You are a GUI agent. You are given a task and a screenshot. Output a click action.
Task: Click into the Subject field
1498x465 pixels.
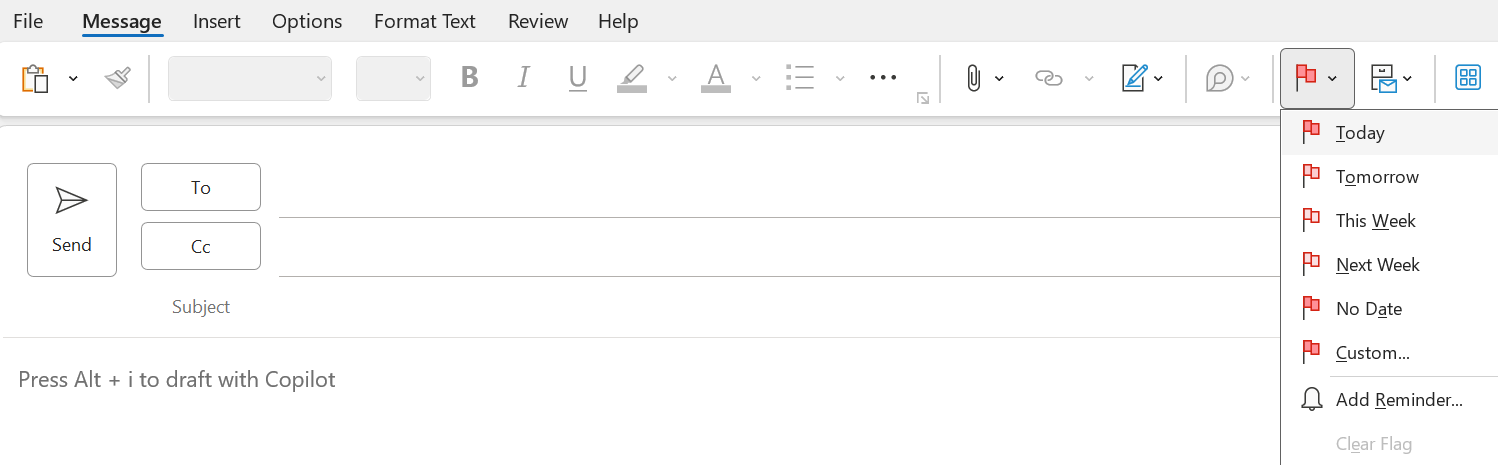(x=779, y=307)
